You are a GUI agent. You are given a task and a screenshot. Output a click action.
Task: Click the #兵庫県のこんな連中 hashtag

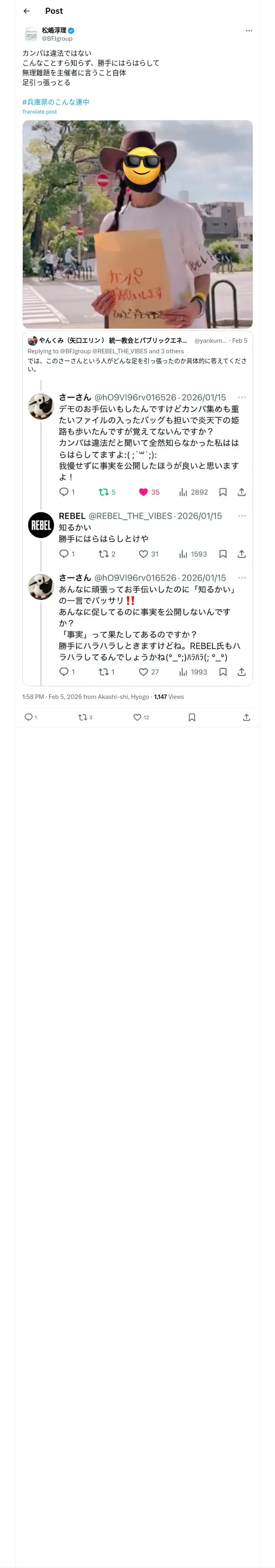click(x=55, y=102)
